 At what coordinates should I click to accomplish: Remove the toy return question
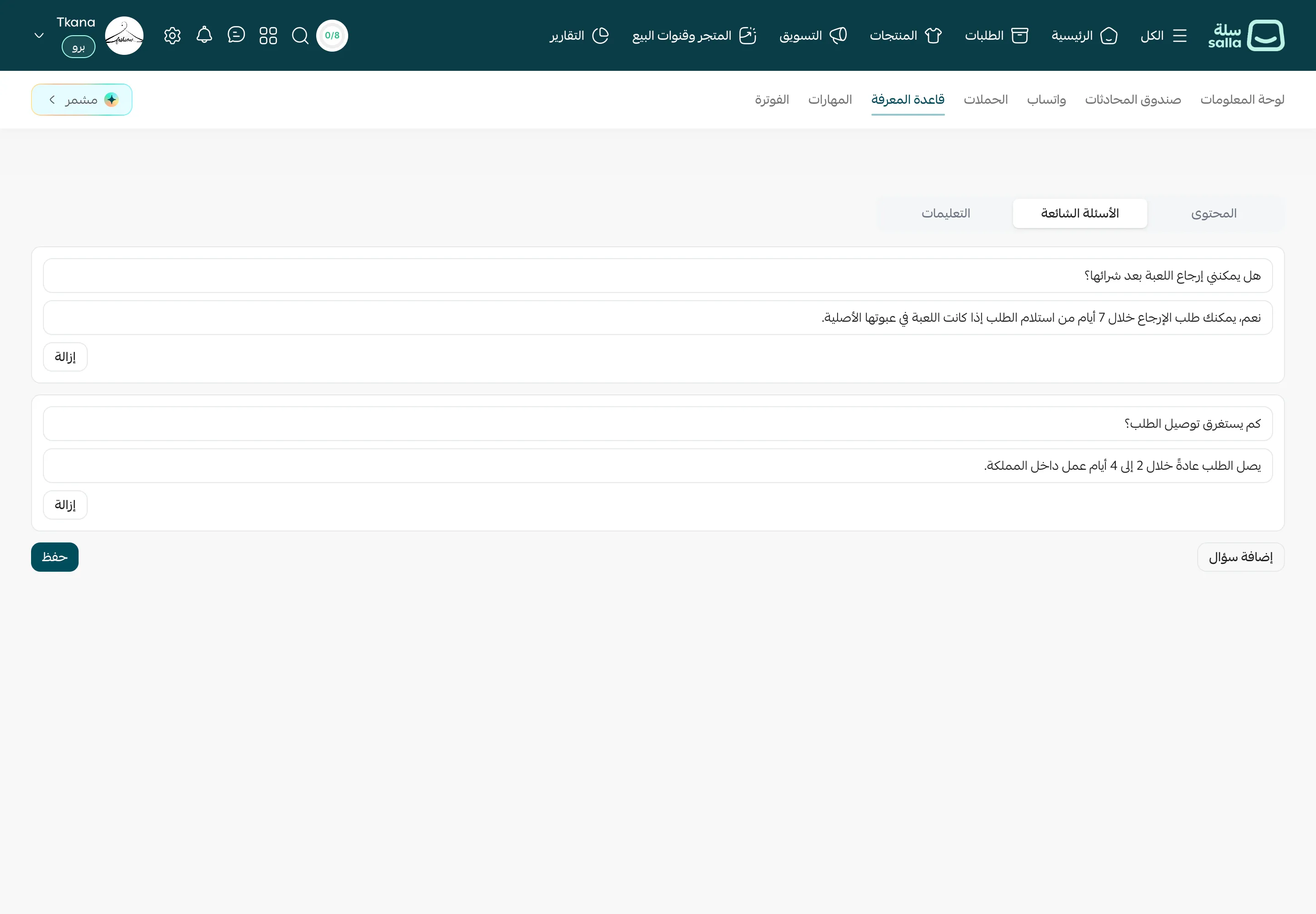coord(65,357)
